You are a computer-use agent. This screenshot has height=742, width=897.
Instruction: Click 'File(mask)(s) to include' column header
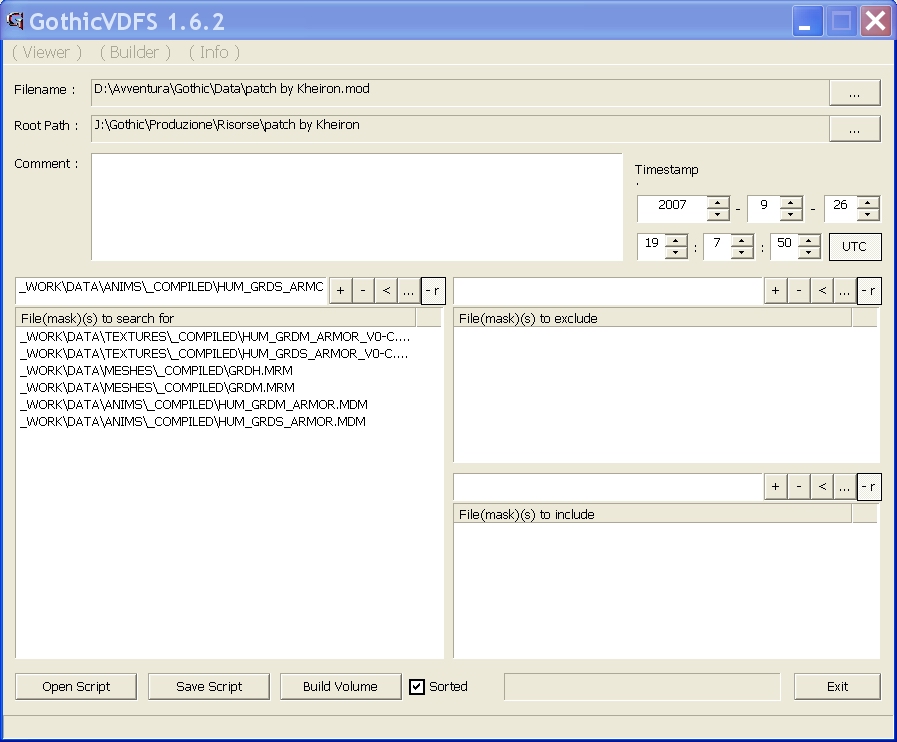(653, 514)
